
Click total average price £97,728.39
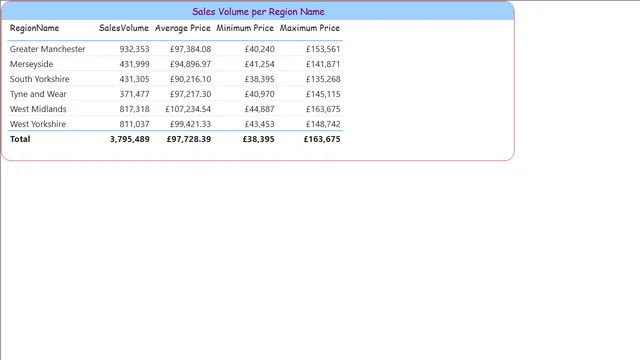pyautogui.click(x=189, y=139)
